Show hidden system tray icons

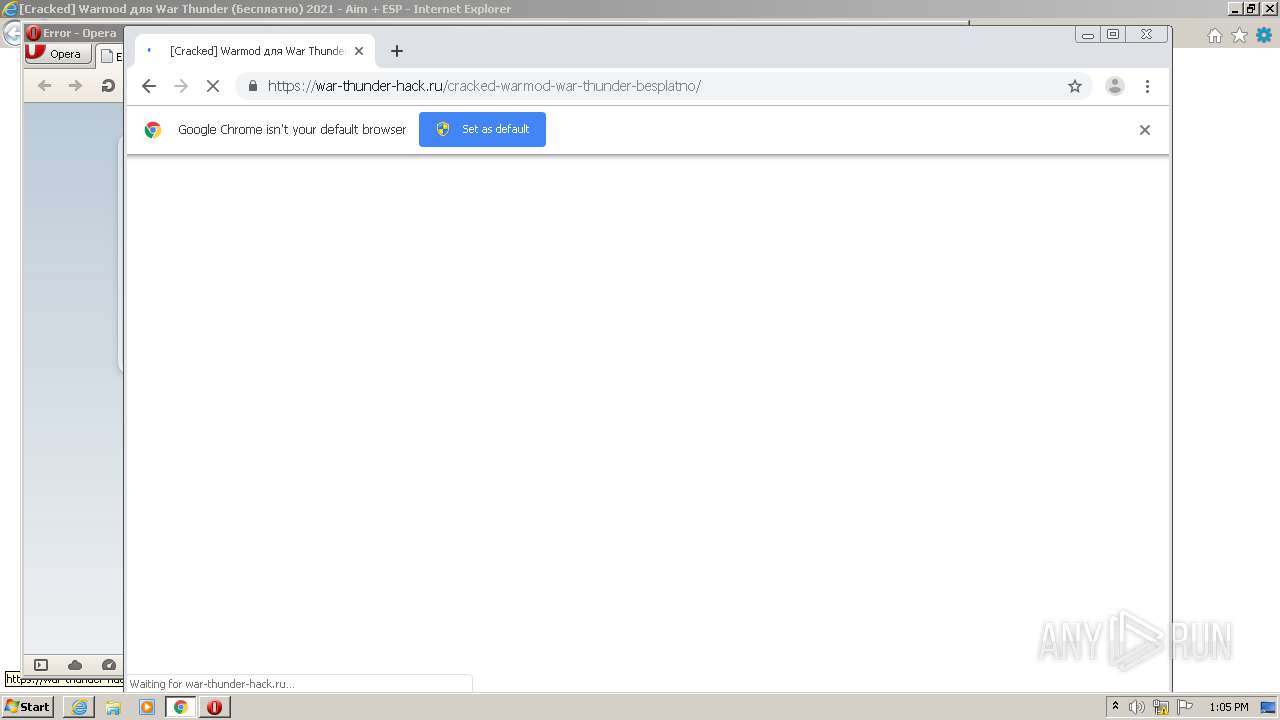point(1115,707)
